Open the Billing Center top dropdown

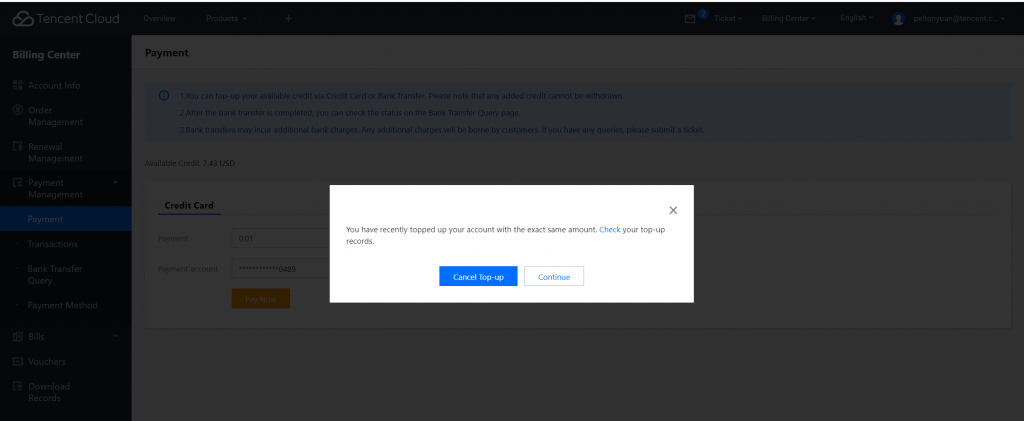[788, 19]
